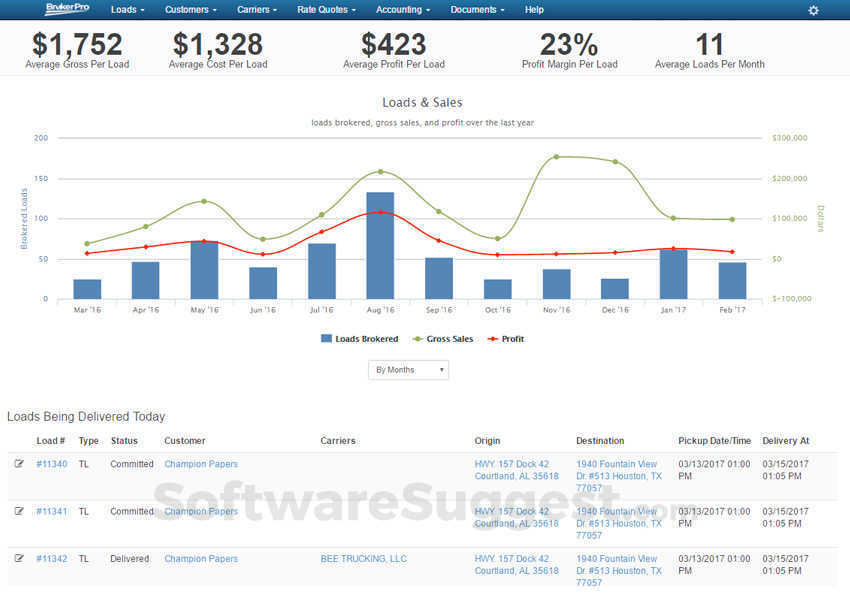The width and height of the screenshot is (850, 600).
Task: Select the Aug '16 bar on chart
Action: [x=381, y=240]
